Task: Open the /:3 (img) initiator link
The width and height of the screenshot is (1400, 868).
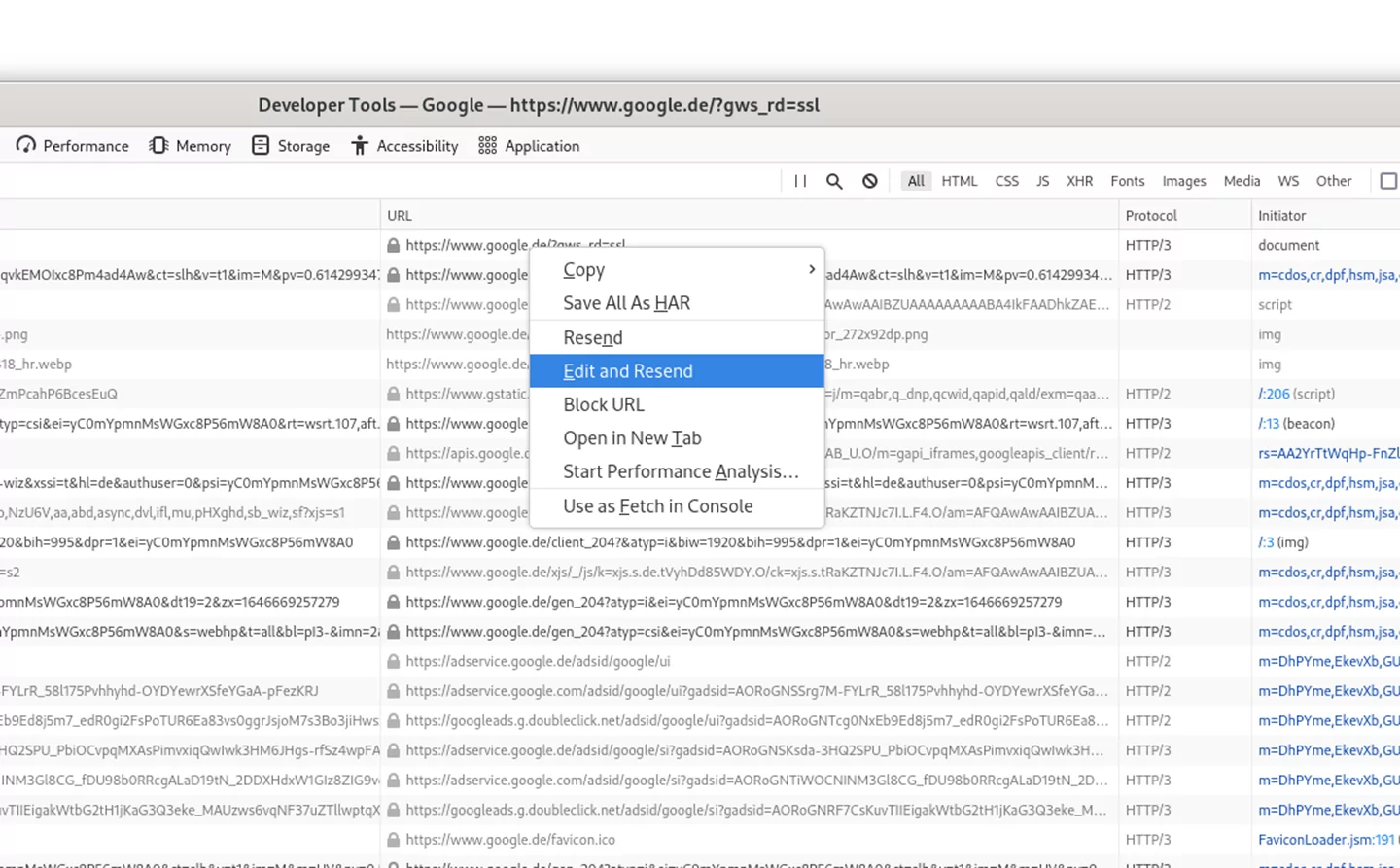Action: click(1266, 542)
